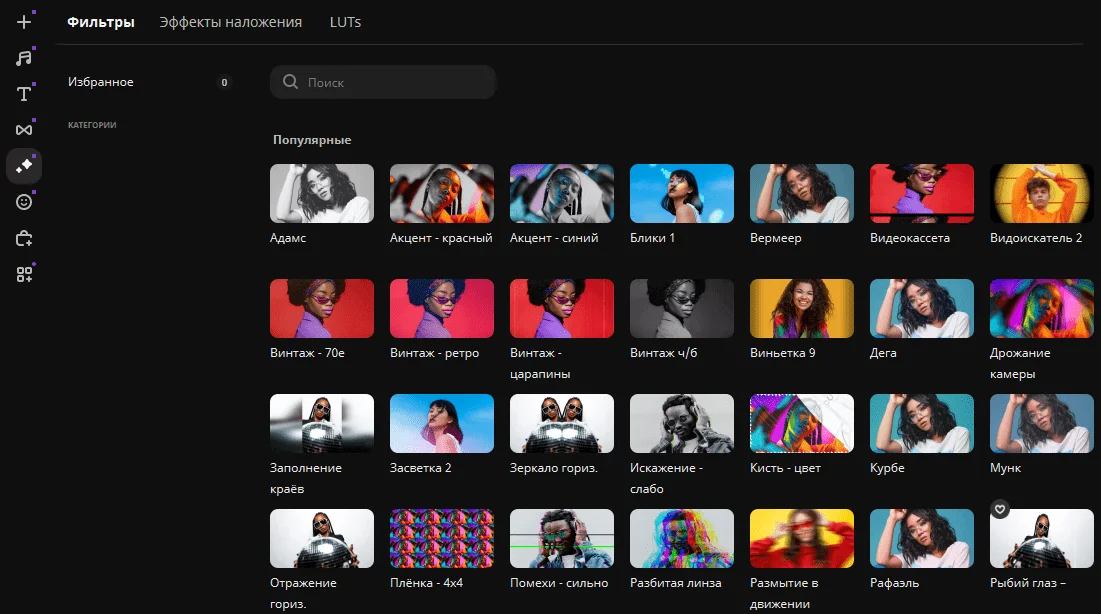Select the Рыбий глаз filter thumbnail
This screenshot has height=614, width=1101.
(x=1042, y=538)
